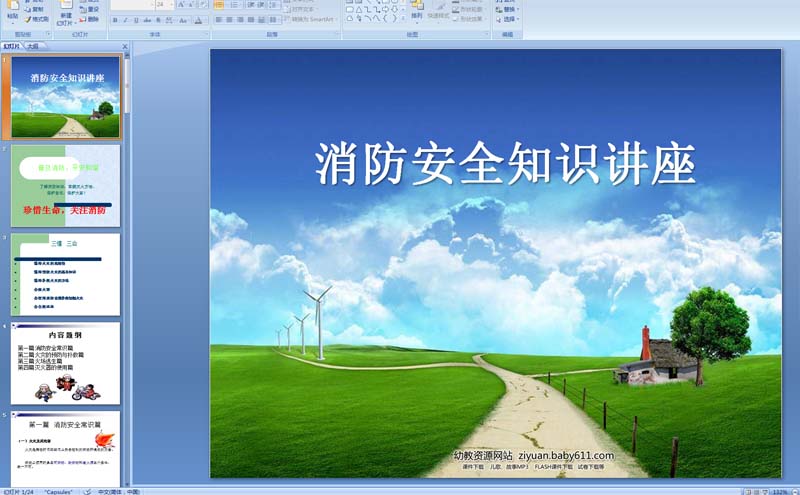Image resolution: width=800 pixels, height=495 pixels.
Task: Open the Arrange (排列) menu
Action: [417, 11]
